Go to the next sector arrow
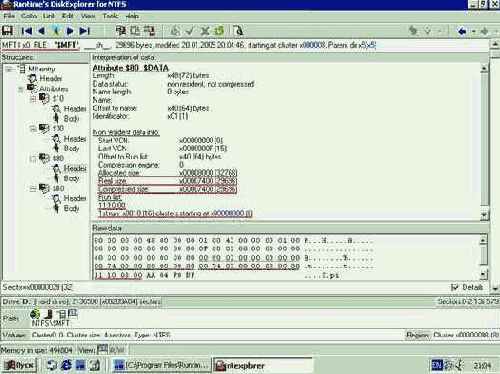Screen dimensions: 500x374 [70, 31]
